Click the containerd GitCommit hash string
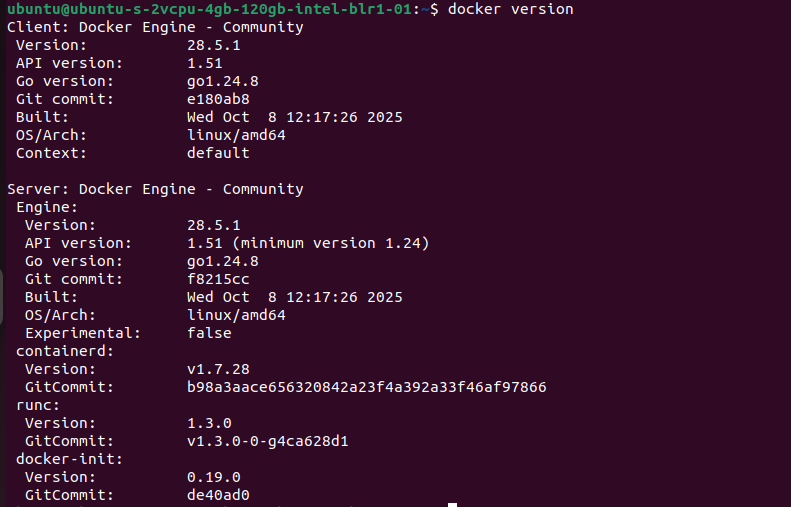Viewport: 791px width, 507px height. [x=366, y=387]
